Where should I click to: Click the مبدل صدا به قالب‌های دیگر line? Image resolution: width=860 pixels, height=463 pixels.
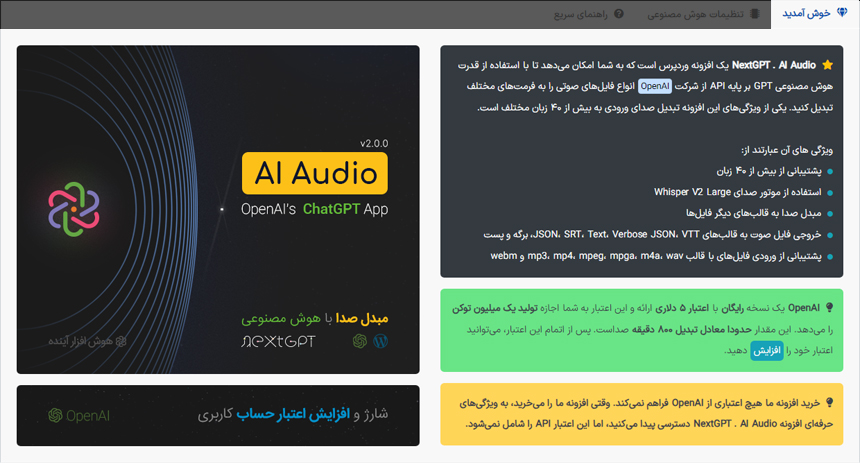click(754, 213)
